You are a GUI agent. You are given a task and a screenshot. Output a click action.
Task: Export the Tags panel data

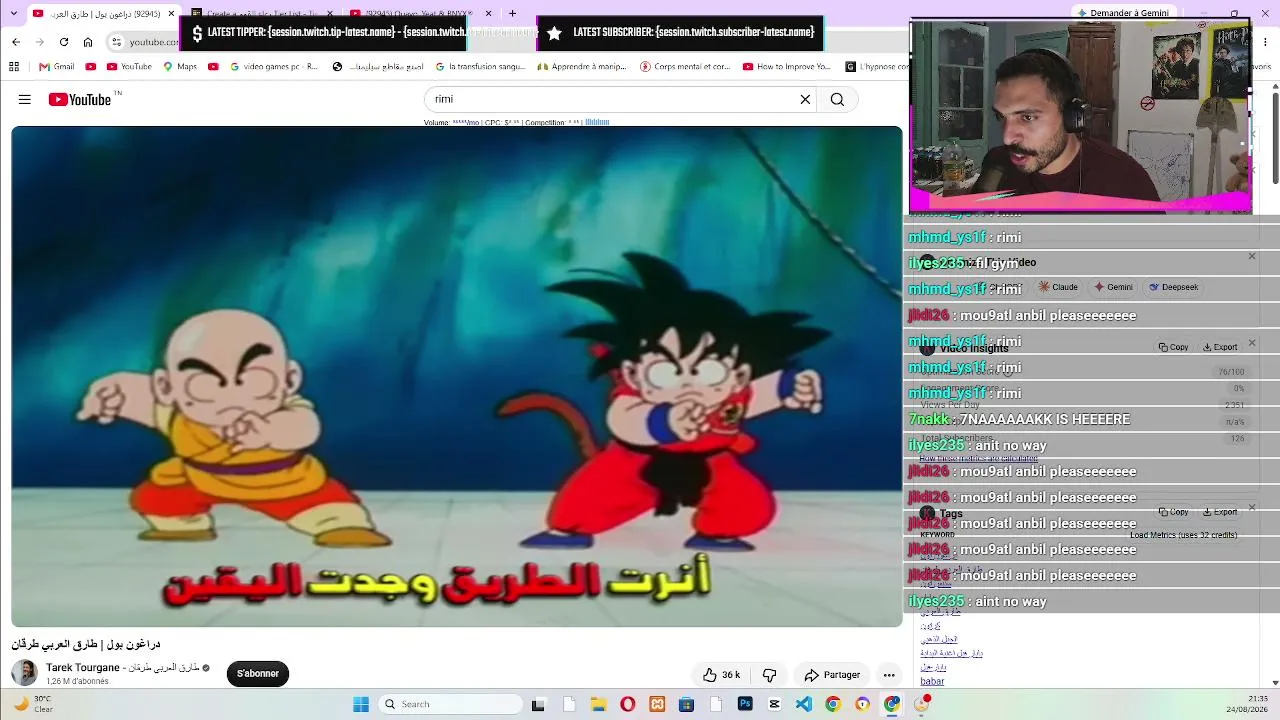coord(1220,512)
